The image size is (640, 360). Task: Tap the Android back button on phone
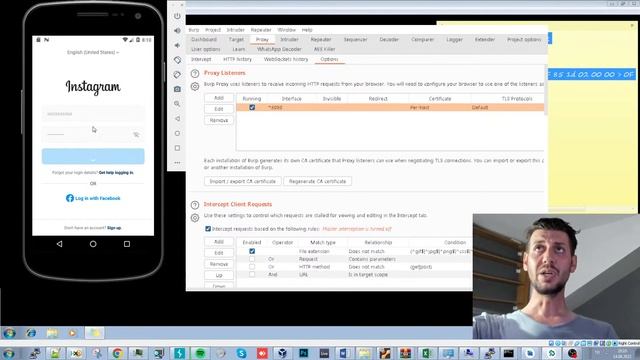point(60,244)
